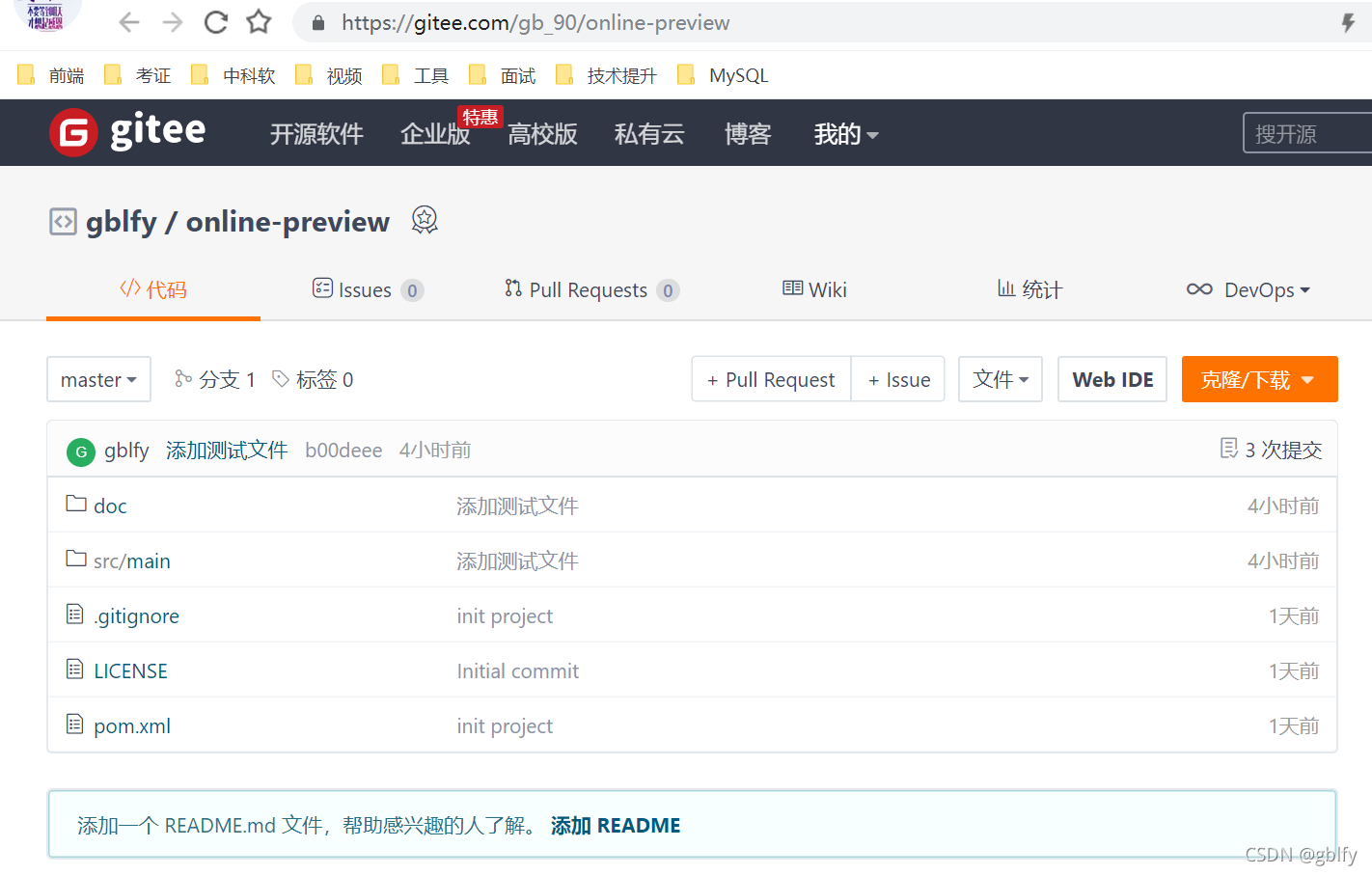Image resolution: width=1372 pixels, height=875 pixels.
Task: Click Initial commit message on LICENSE row
Action: (518, 671)
